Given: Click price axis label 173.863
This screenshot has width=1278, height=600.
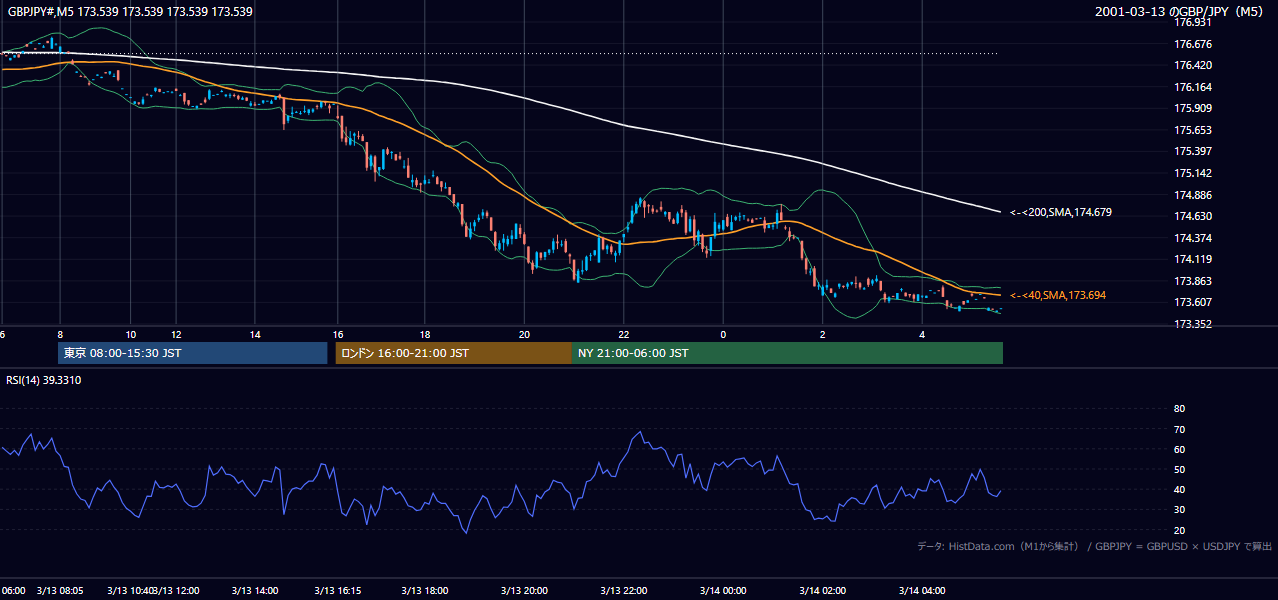Looking at the screenshot, I should click(1193, 281).
